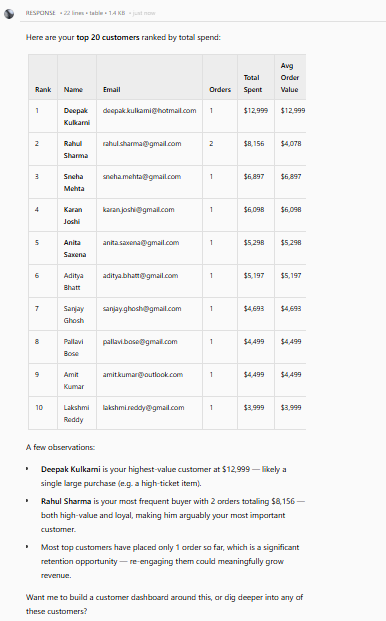This screenshot has width=386, height=621.
Task: Open sneha.mehta@gmail.com email link
Action: click(x=142, y=177)
